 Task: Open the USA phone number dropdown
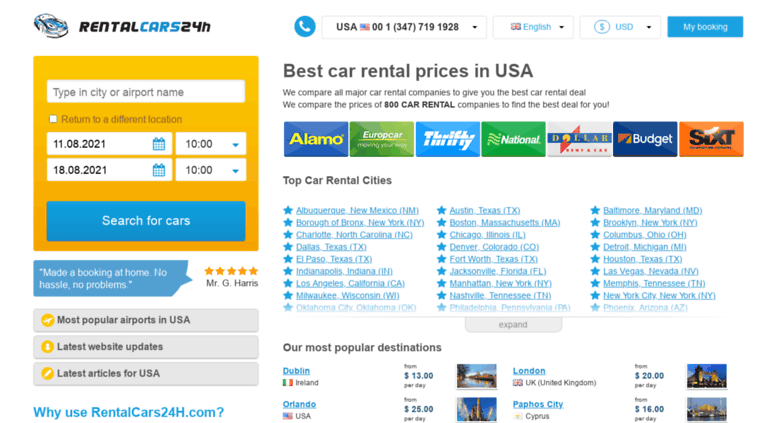(404, 27)
